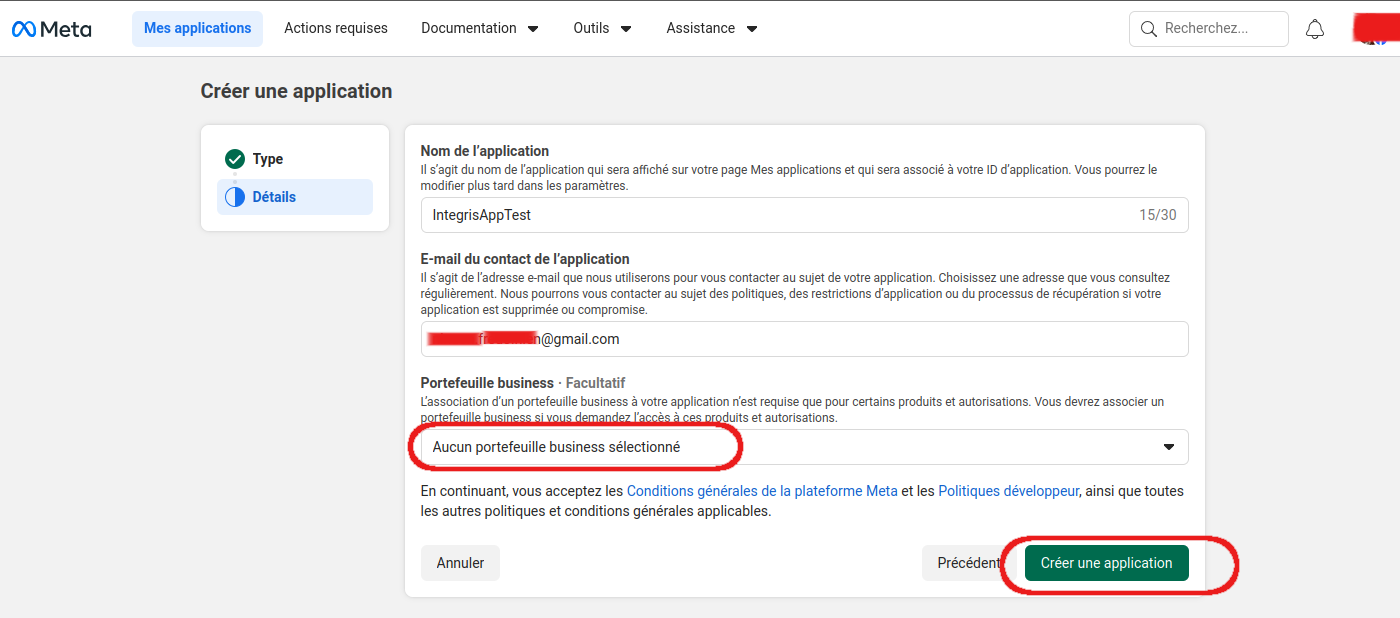This screenshot has width=1400, height=618.
Task: Select the Détails step in sidebar
Action: click(295, 197)
